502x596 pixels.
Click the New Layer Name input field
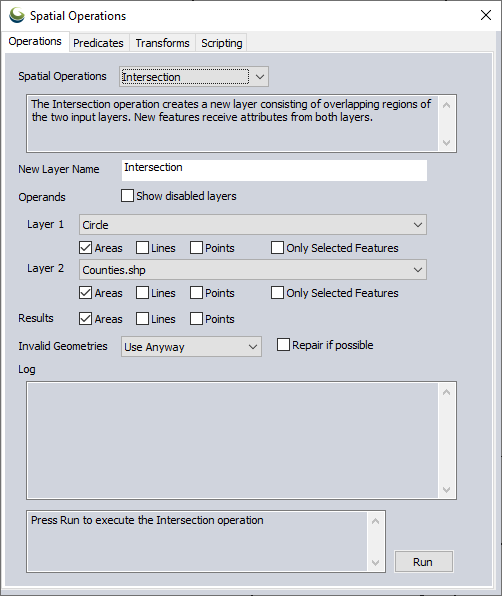274,170
